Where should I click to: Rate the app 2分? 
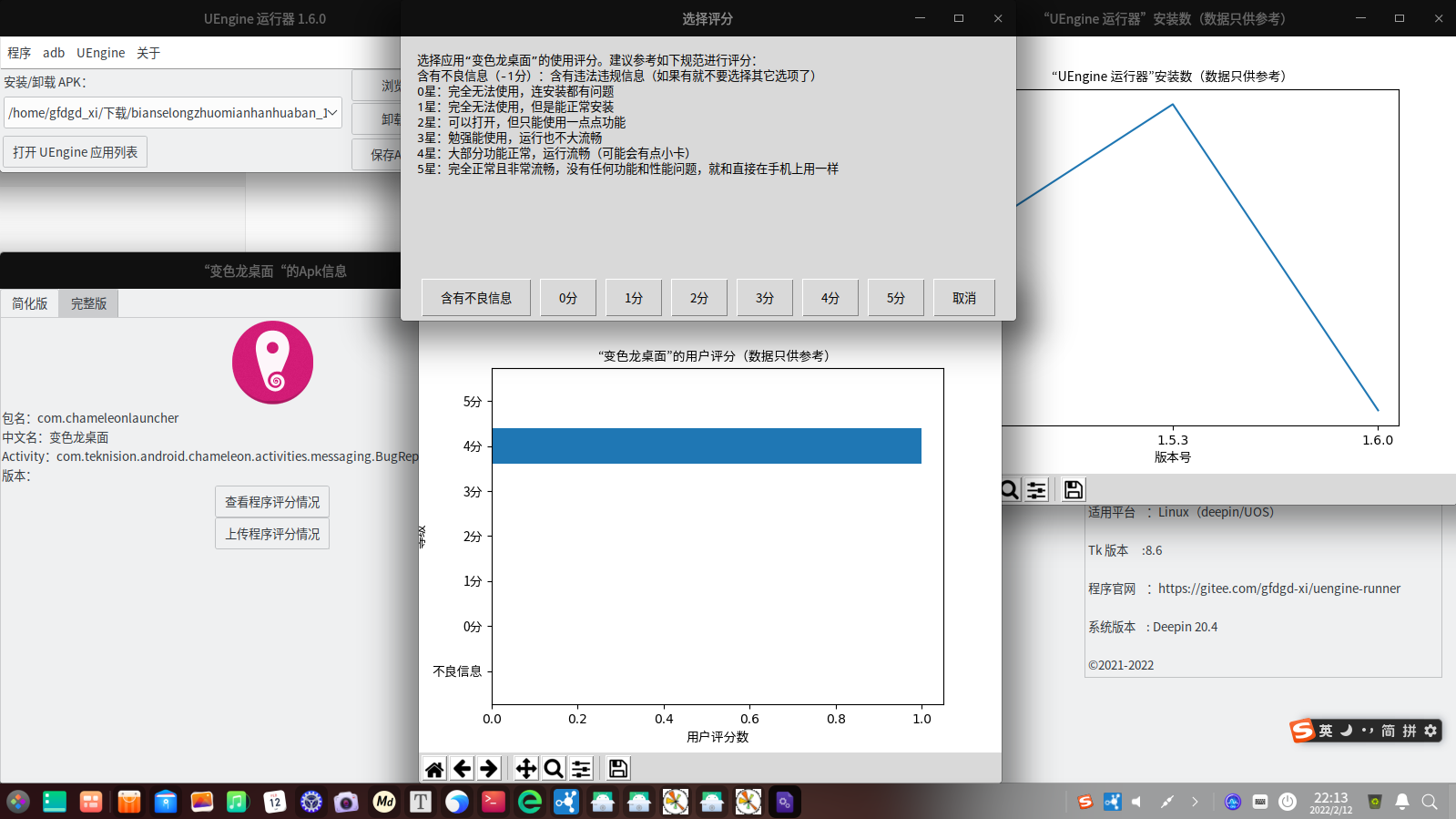click(699, 298)
